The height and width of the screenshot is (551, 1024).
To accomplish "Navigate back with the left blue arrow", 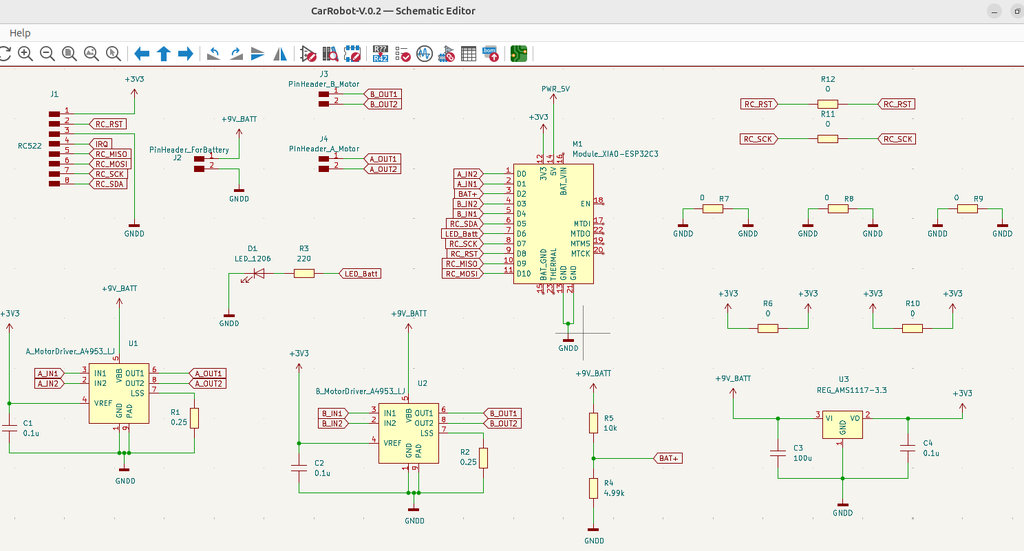I will click(142, 53).
